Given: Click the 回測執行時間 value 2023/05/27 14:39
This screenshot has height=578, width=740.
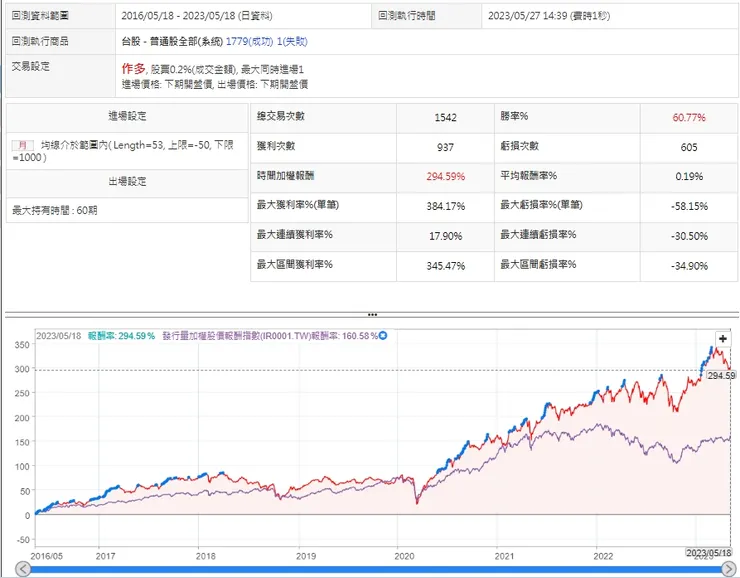Looking at the screenshot, I should point(527,16).
